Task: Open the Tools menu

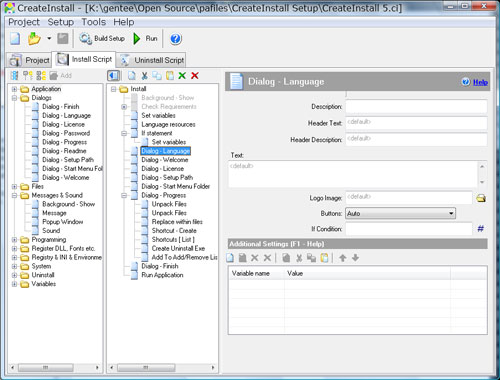Action: (x=94, y=22)
